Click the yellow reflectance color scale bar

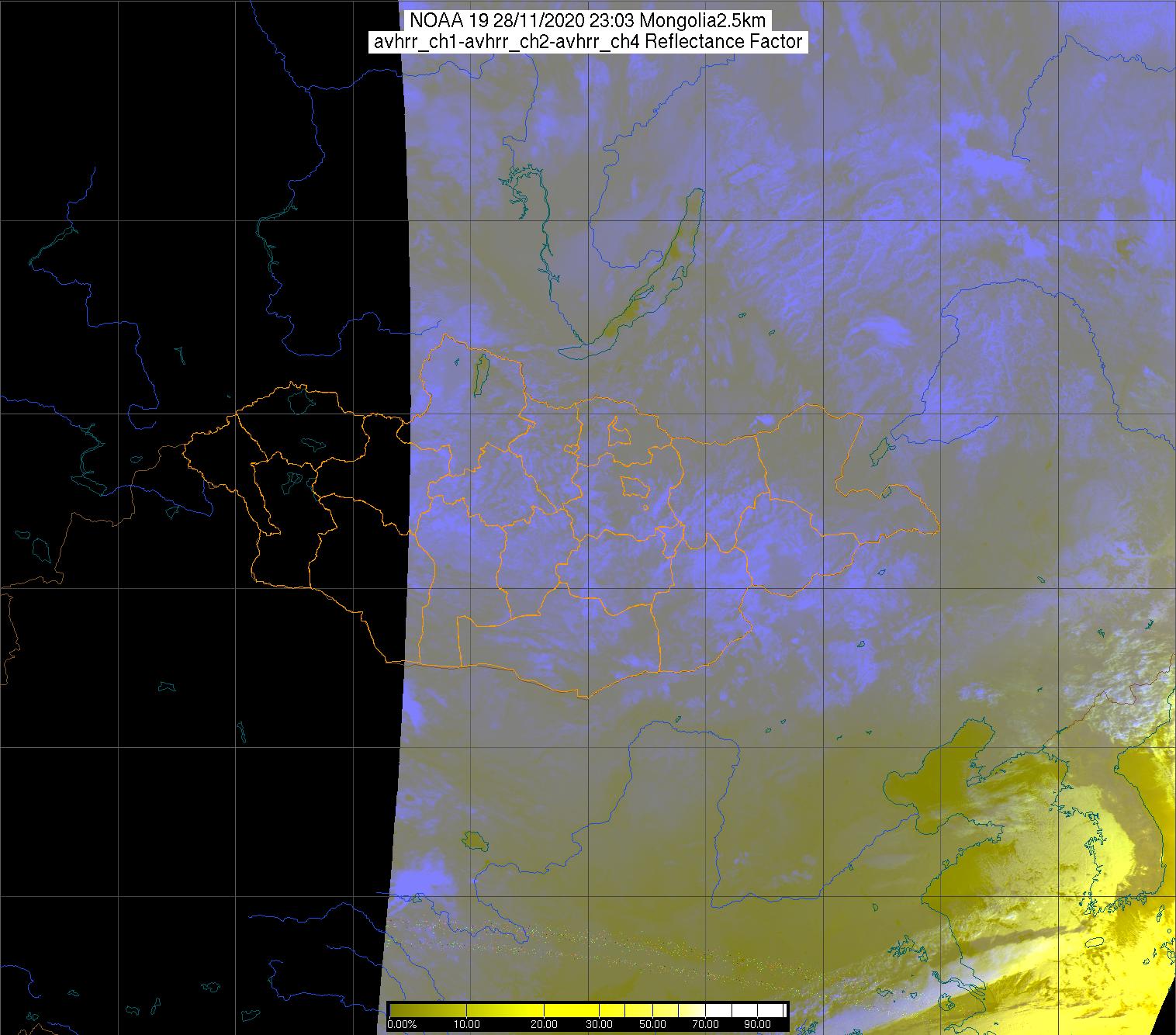(x=588, y=1010)
